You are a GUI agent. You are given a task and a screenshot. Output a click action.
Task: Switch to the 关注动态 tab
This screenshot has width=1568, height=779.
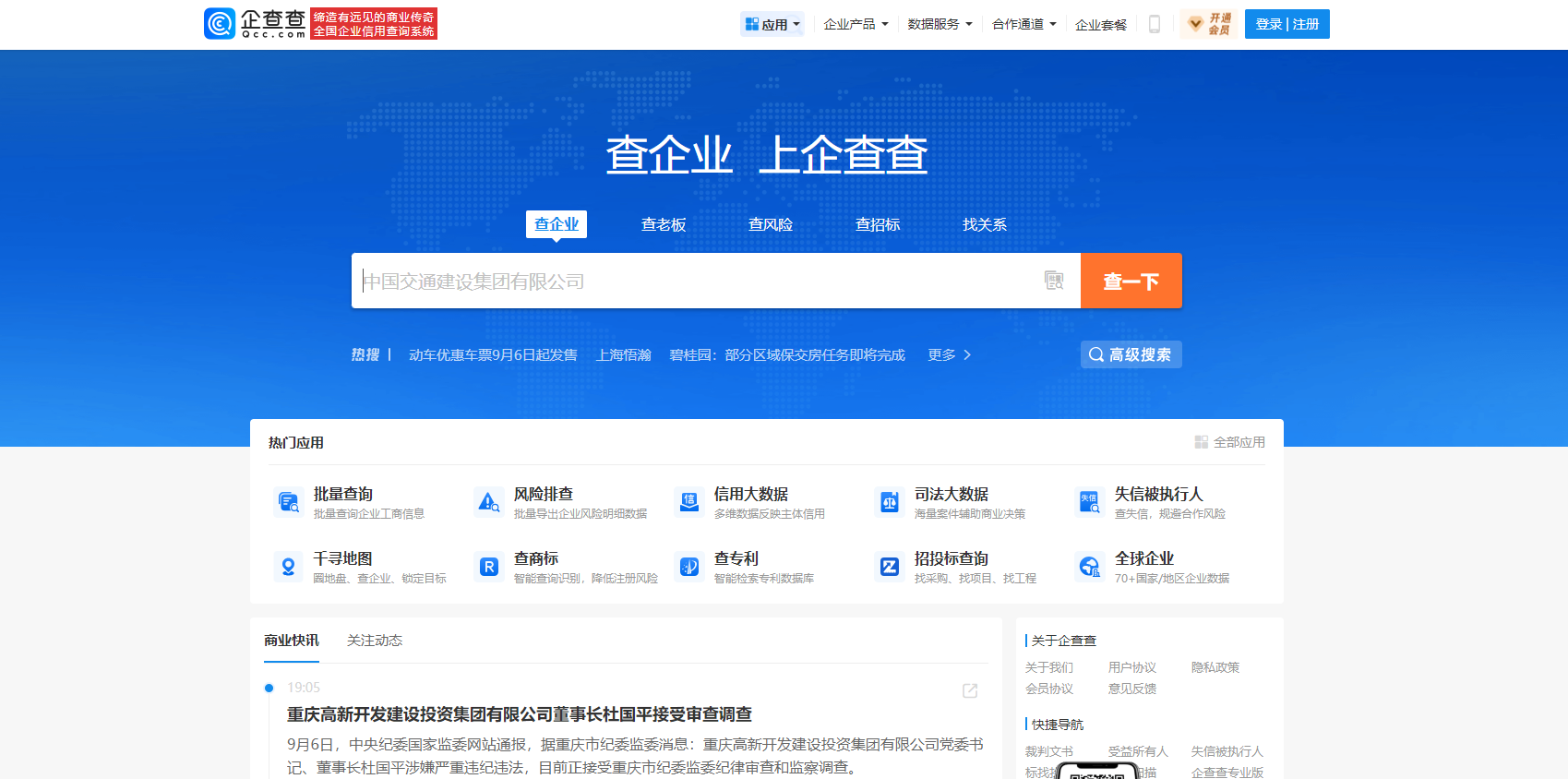pyautogui.click(x=375, y=641)
